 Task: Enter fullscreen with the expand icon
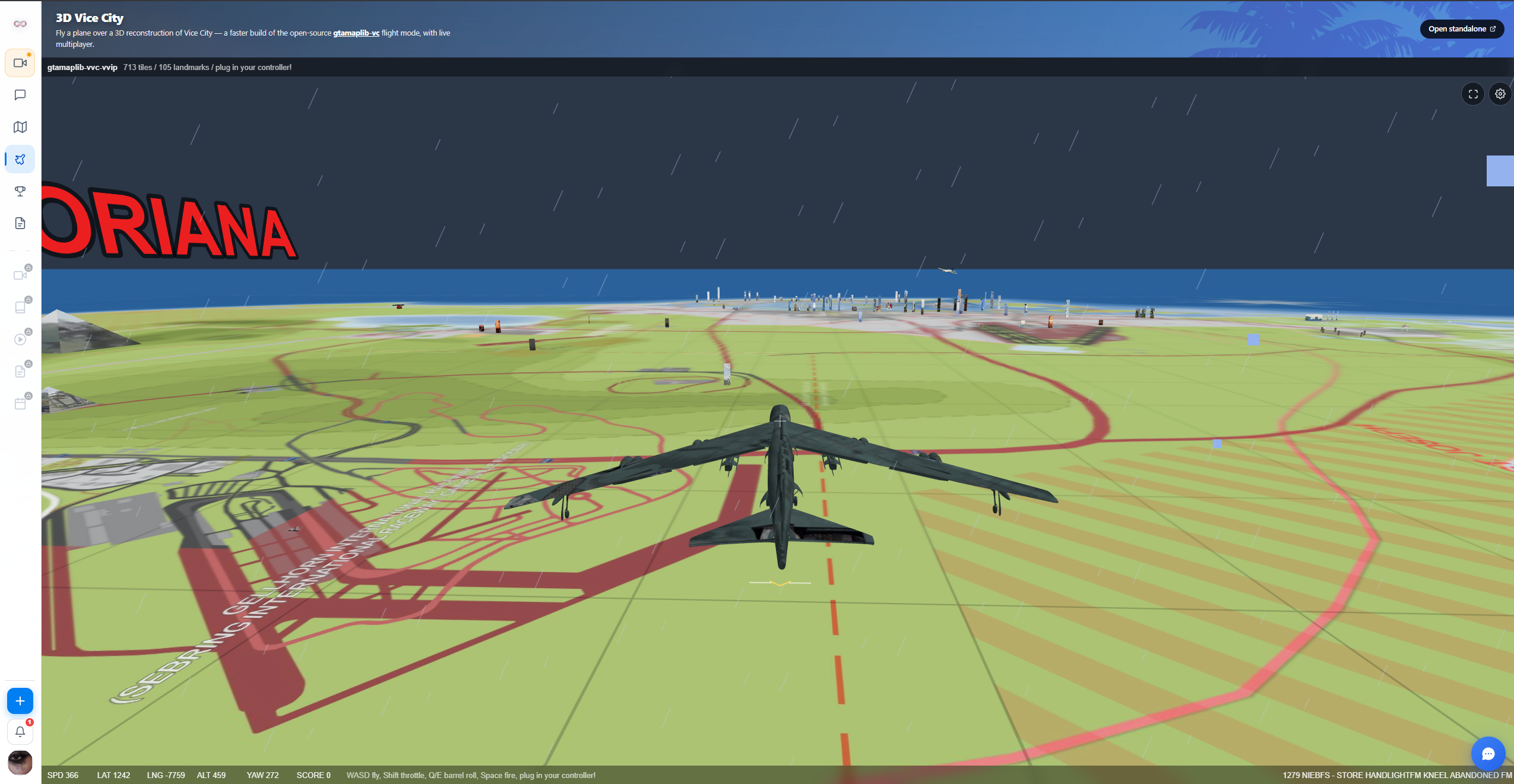pos(1473,94)
